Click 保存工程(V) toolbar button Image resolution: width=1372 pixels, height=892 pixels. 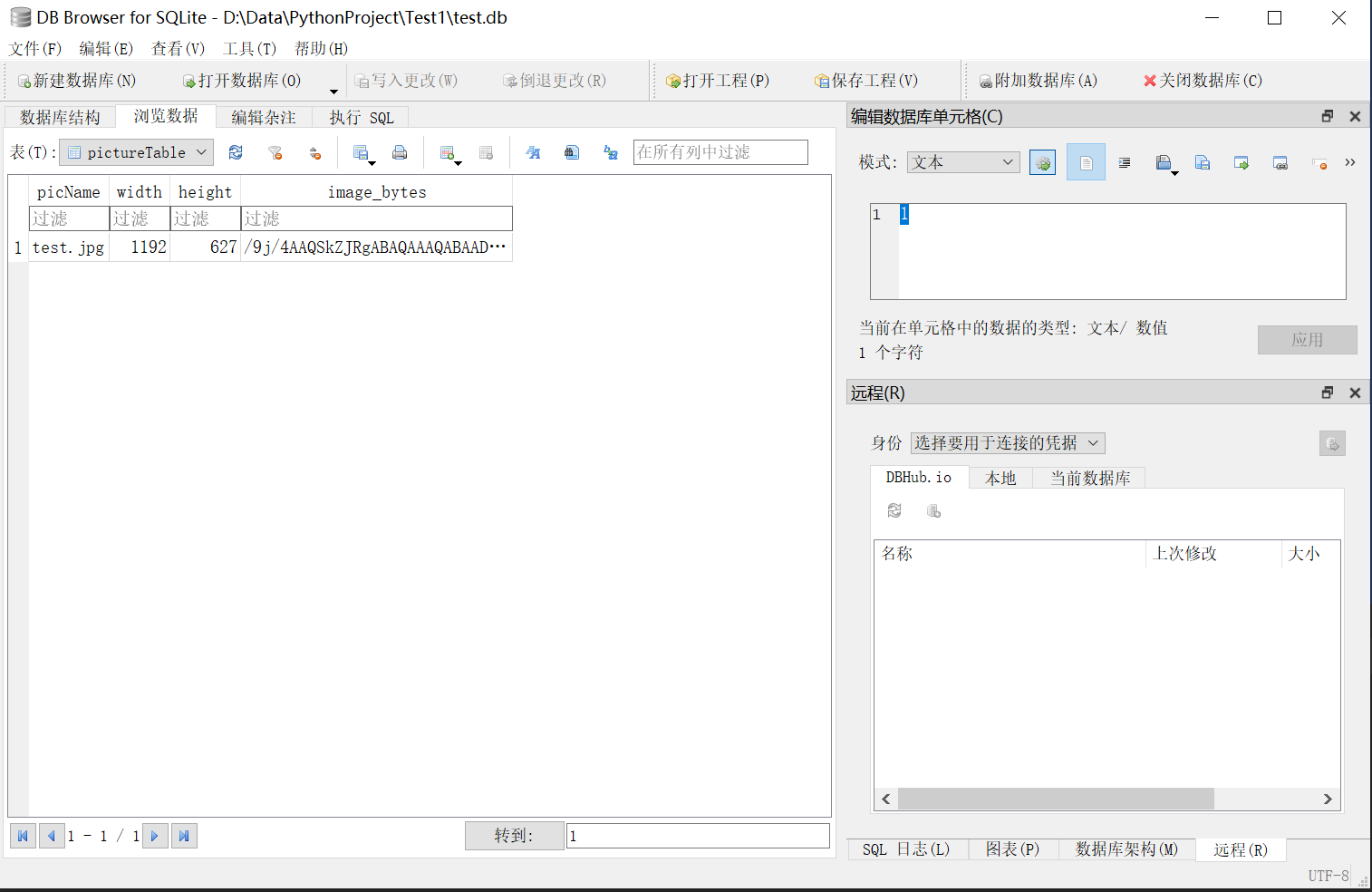[866, 81]
